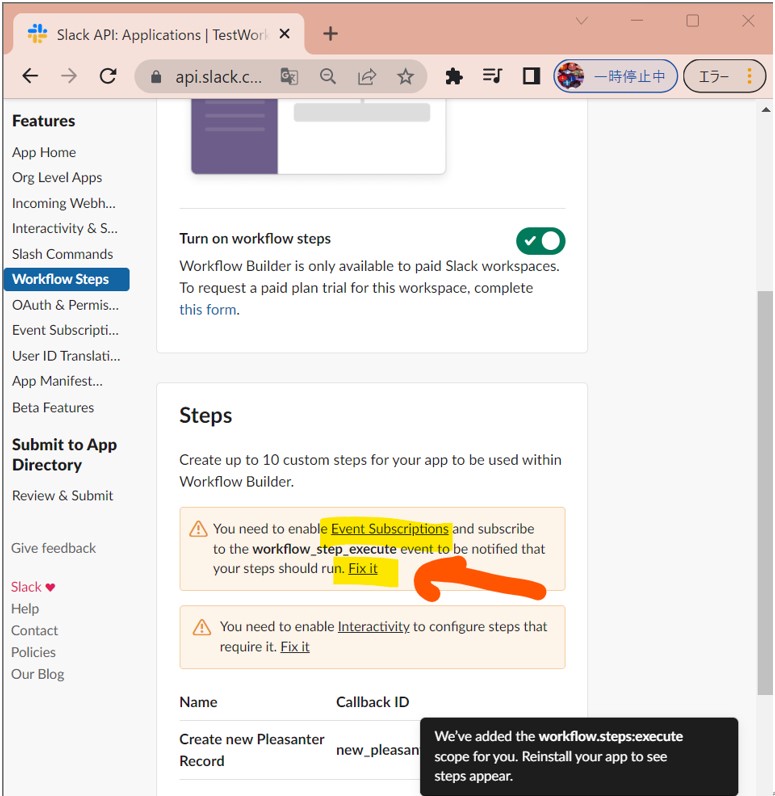Click the Give feedback link

pyautogui.click(x=53, y=548)
